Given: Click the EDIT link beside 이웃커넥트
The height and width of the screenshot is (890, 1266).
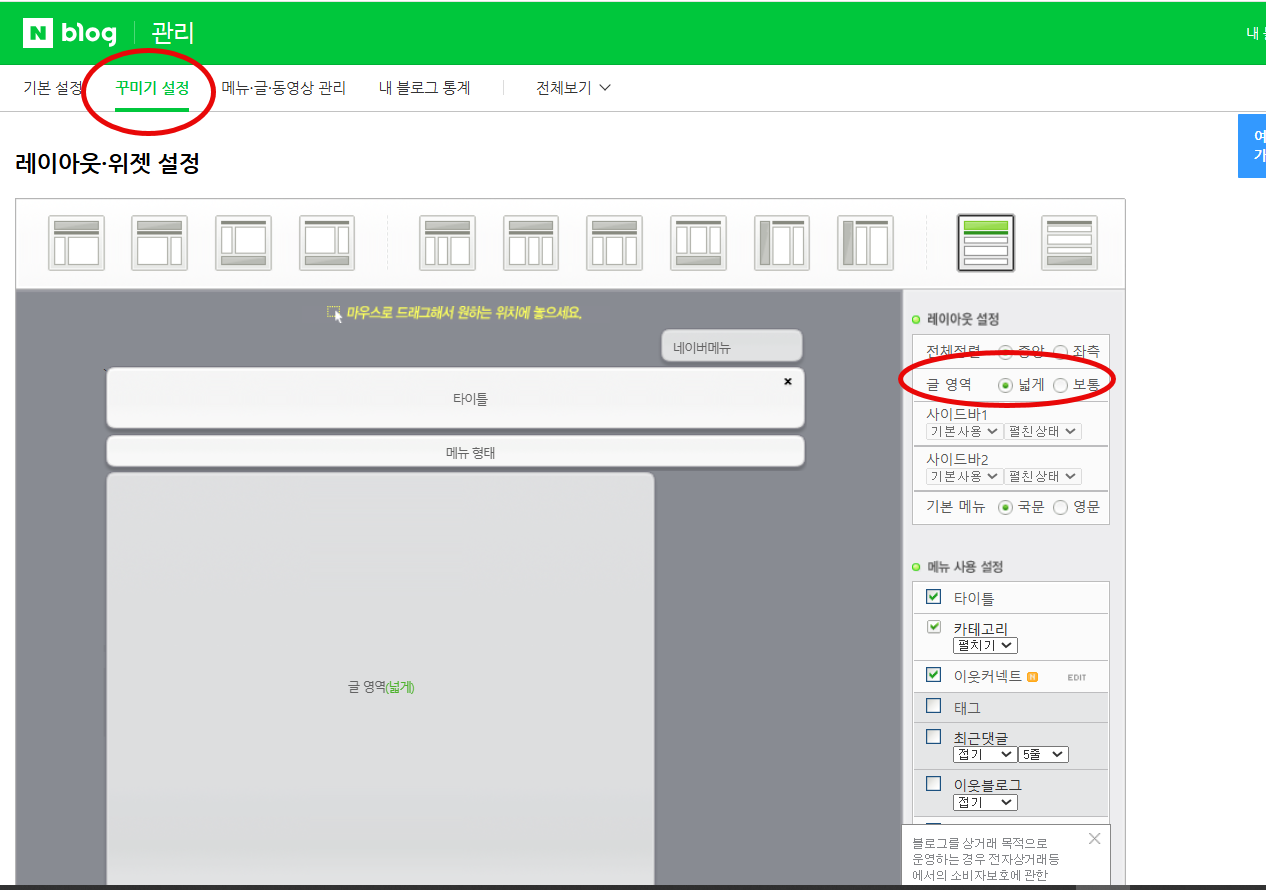Looking at the screenshot, I should pyautogui.click(x=1075, y=675).
